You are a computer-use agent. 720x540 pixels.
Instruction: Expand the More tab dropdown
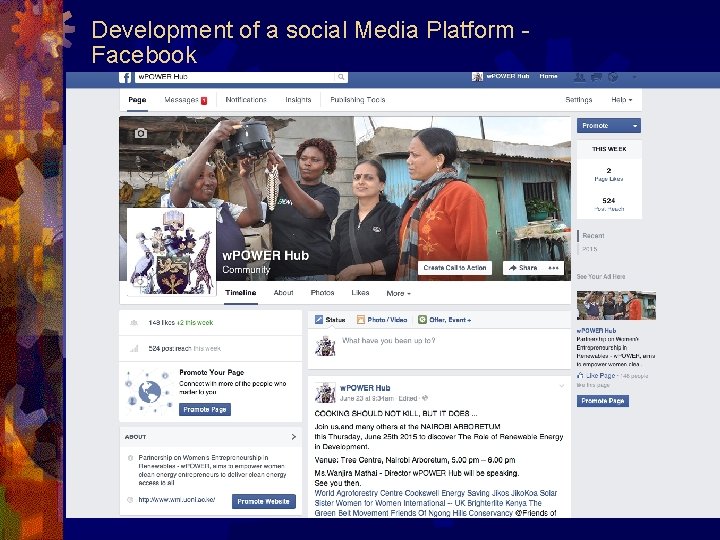tap(398, 293)
